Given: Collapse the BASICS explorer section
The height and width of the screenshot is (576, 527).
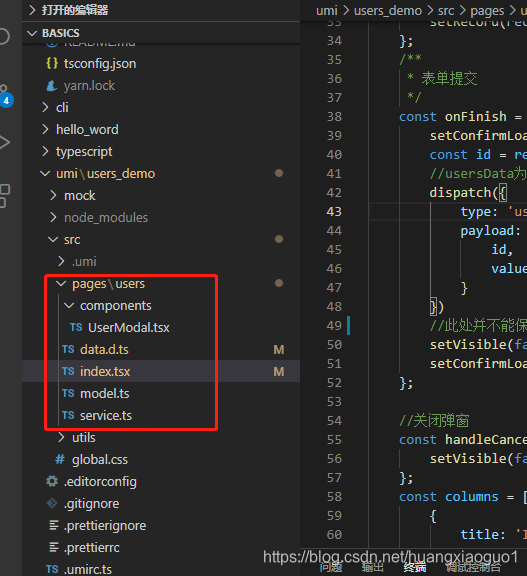Looking at the screenshot, I should pyautogui.click(x=161, y=33).
